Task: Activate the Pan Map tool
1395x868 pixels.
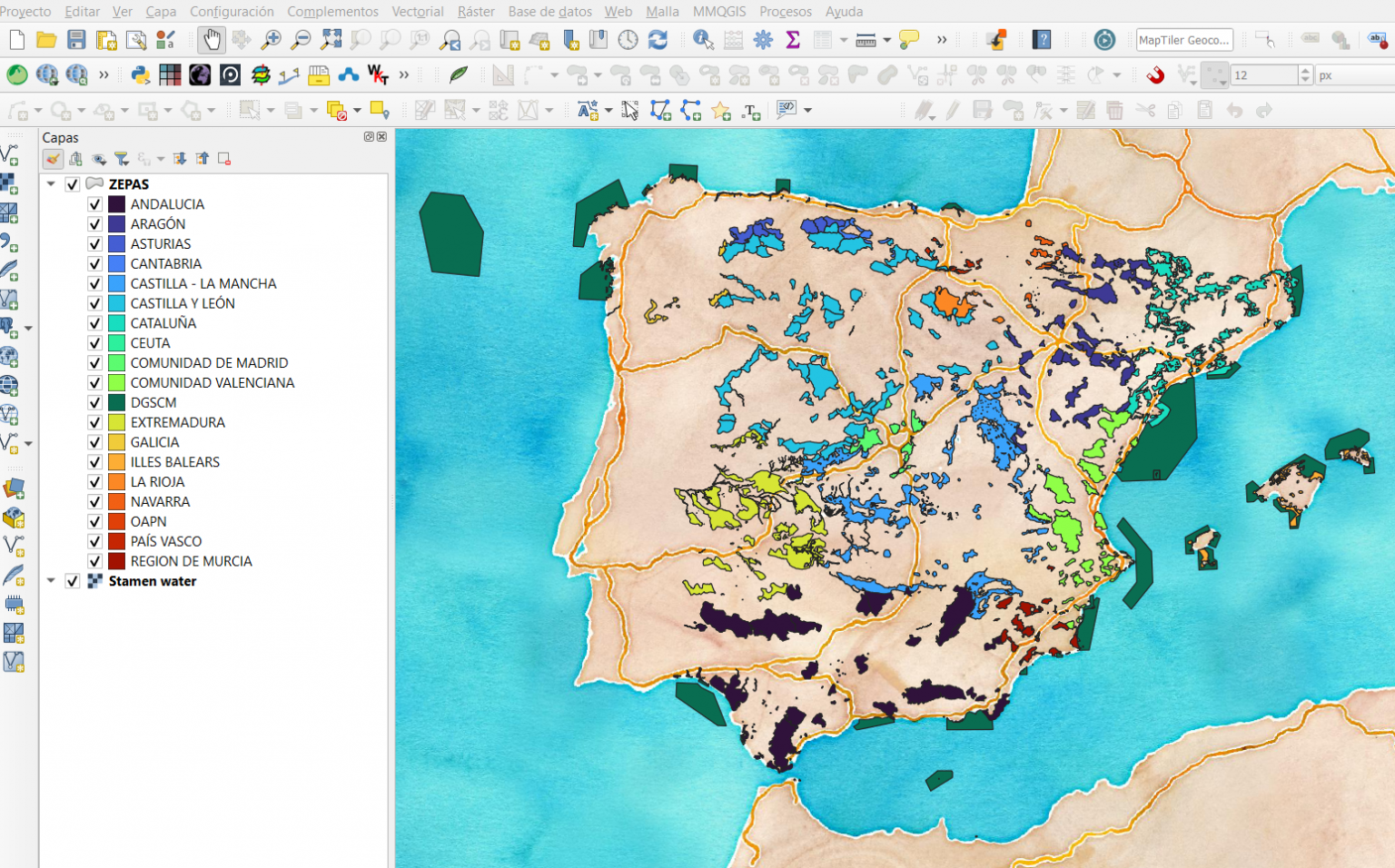Action: (x=211, y=40)
